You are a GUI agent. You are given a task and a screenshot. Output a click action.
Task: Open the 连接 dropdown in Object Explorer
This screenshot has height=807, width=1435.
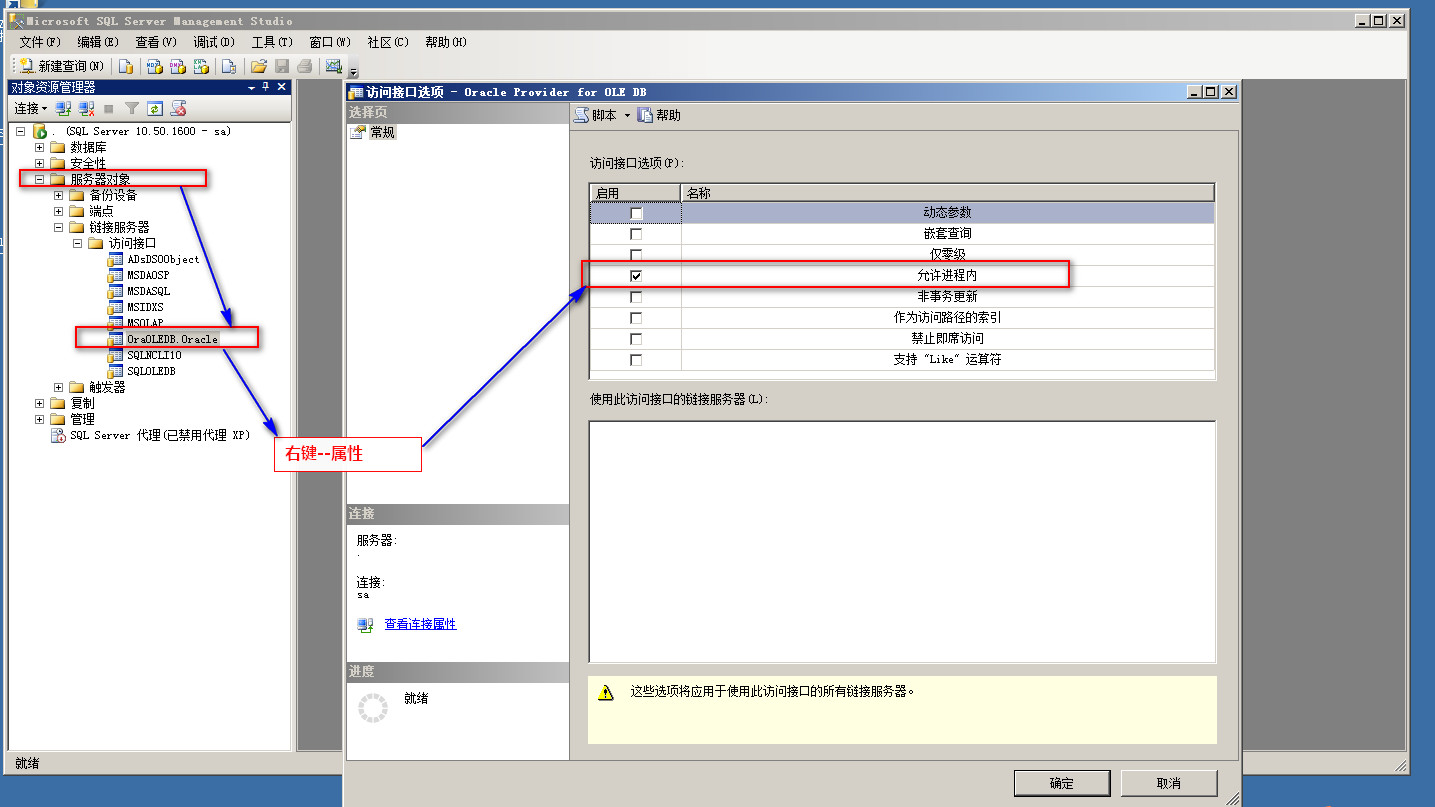(x=30, y=108)
